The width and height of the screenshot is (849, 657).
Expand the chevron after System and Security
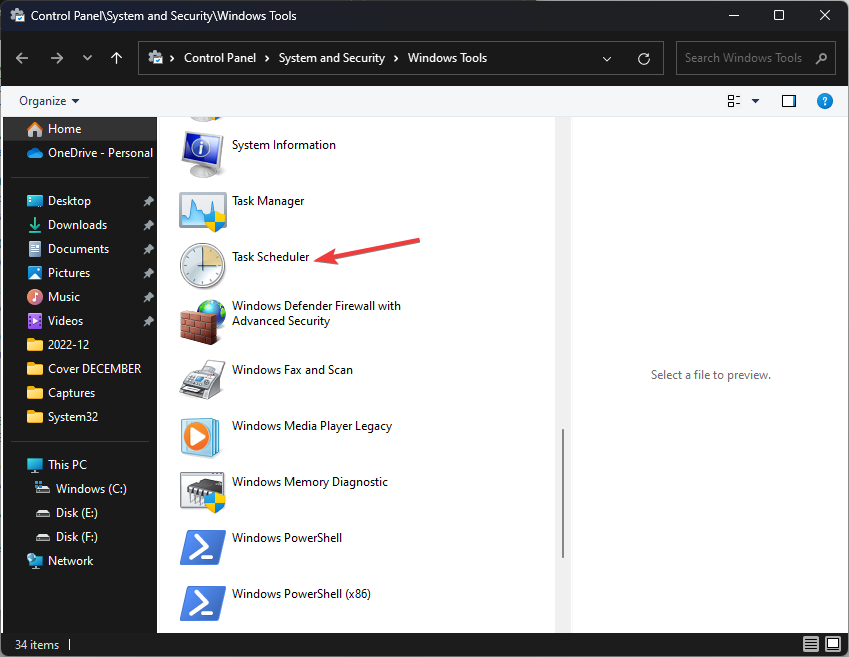coord(396,58)
